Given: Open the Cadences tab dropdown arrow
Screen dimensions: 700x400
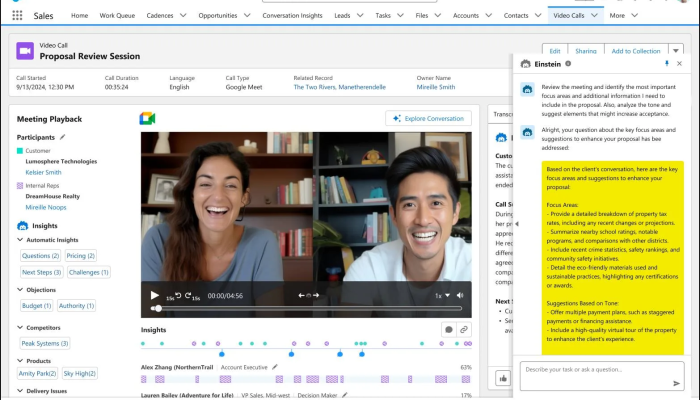Looking at the screenshot, I should pos(183,15).
